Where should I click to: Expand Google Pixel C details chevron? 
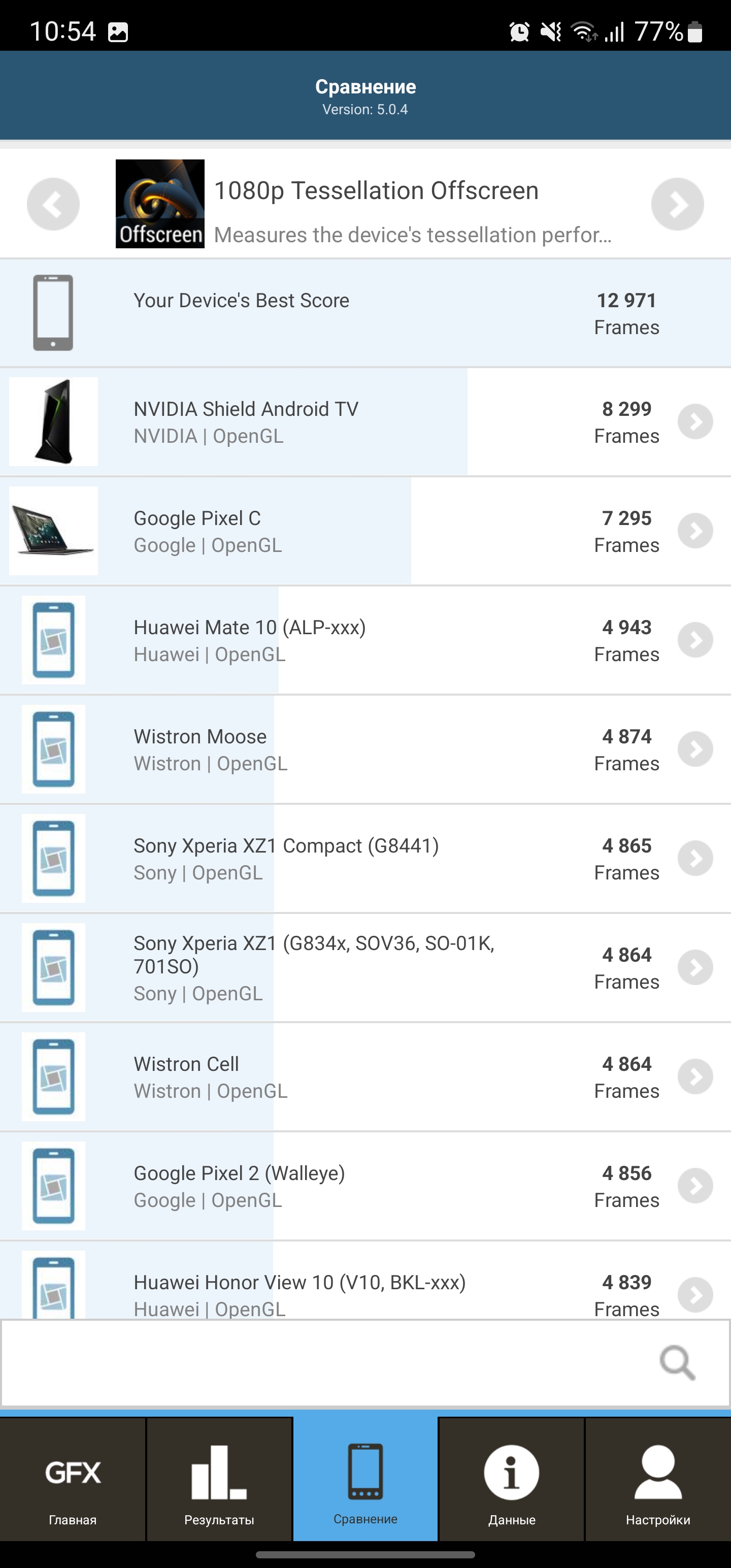click(695, 531)
